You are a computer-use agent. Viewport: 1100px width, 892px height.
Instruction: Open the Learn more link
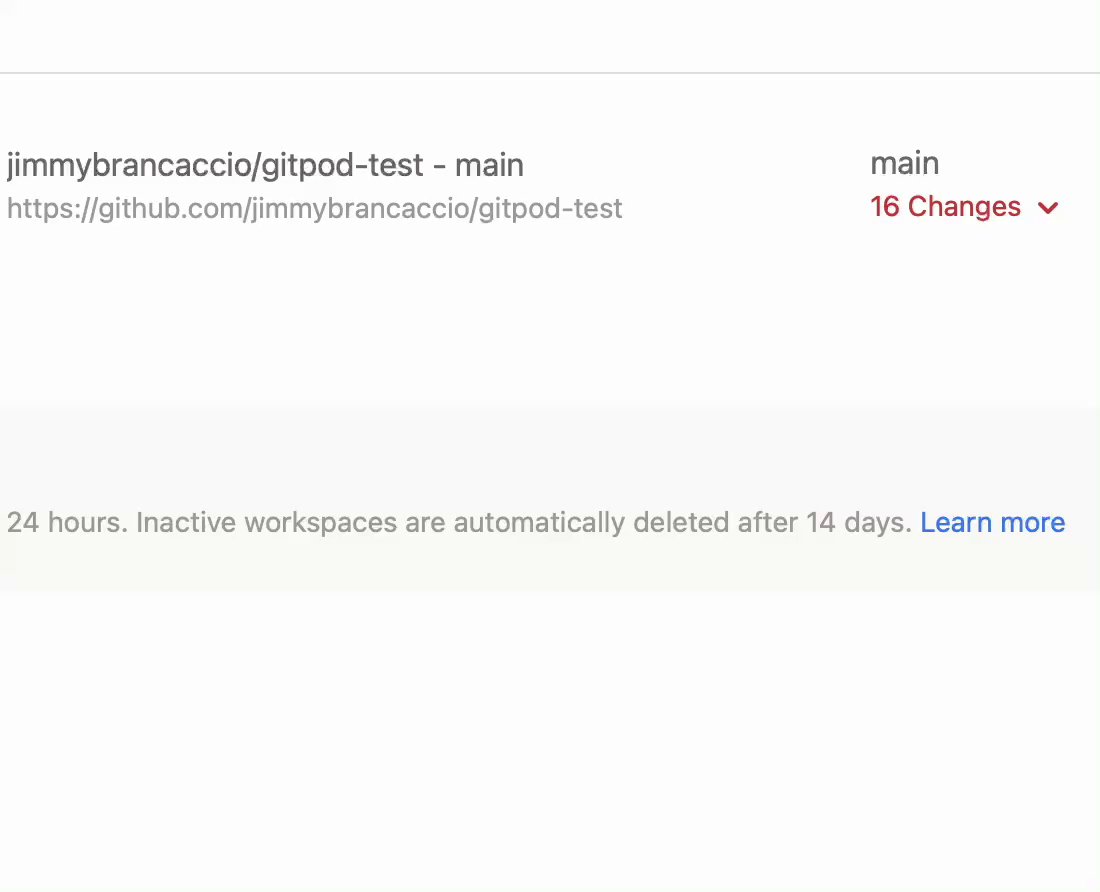[x=992, y=522]
